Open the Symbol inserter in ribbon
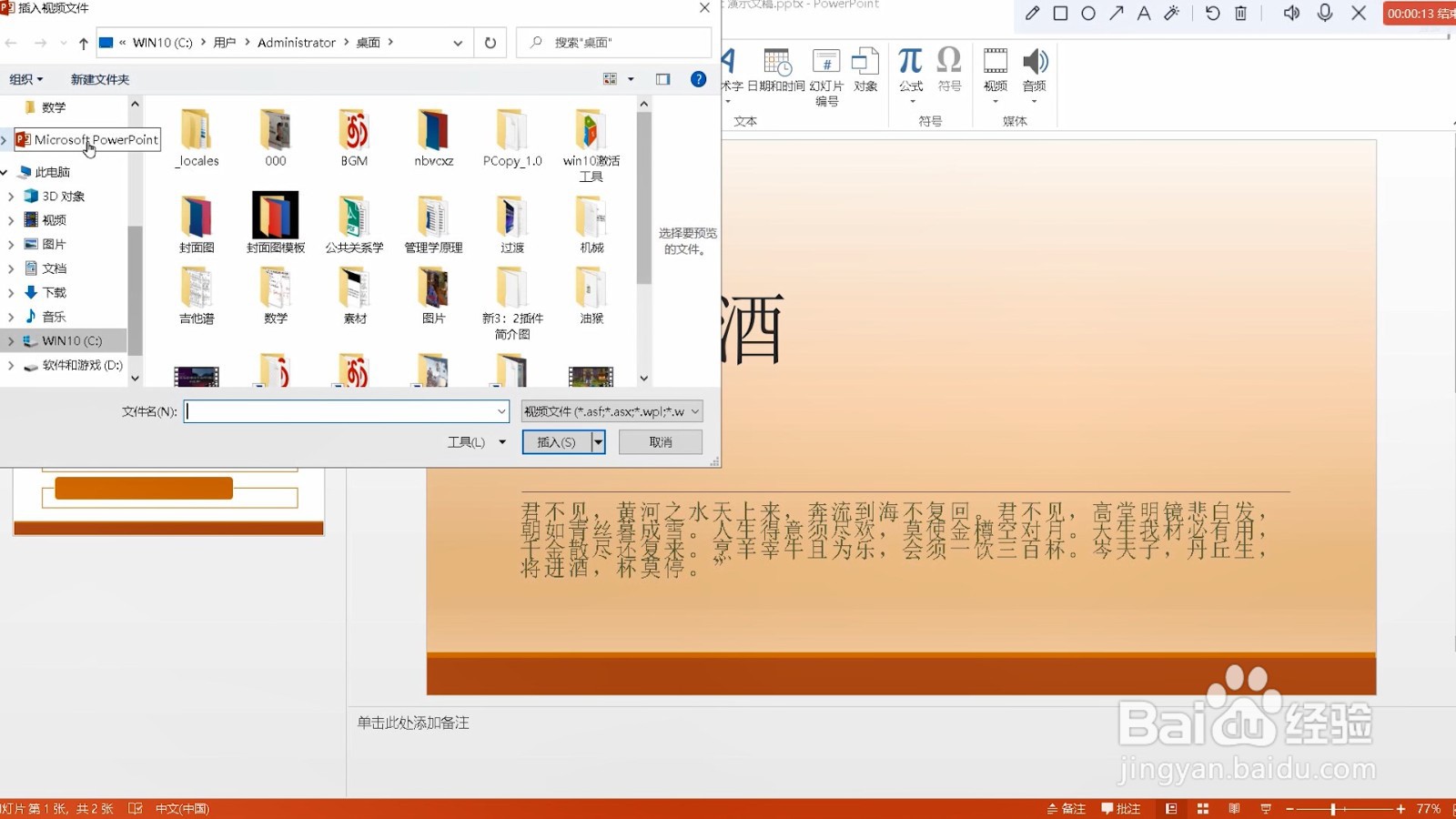1456x819 pixels. pyautogui.click(x=949, y=69)
